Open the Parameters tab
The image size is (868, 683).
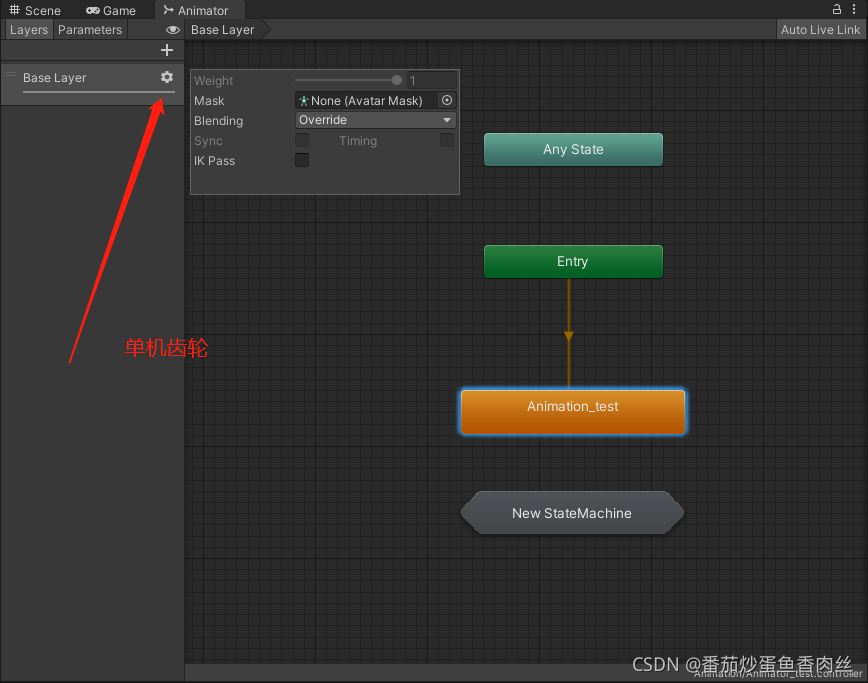click(x=90, y=30)
